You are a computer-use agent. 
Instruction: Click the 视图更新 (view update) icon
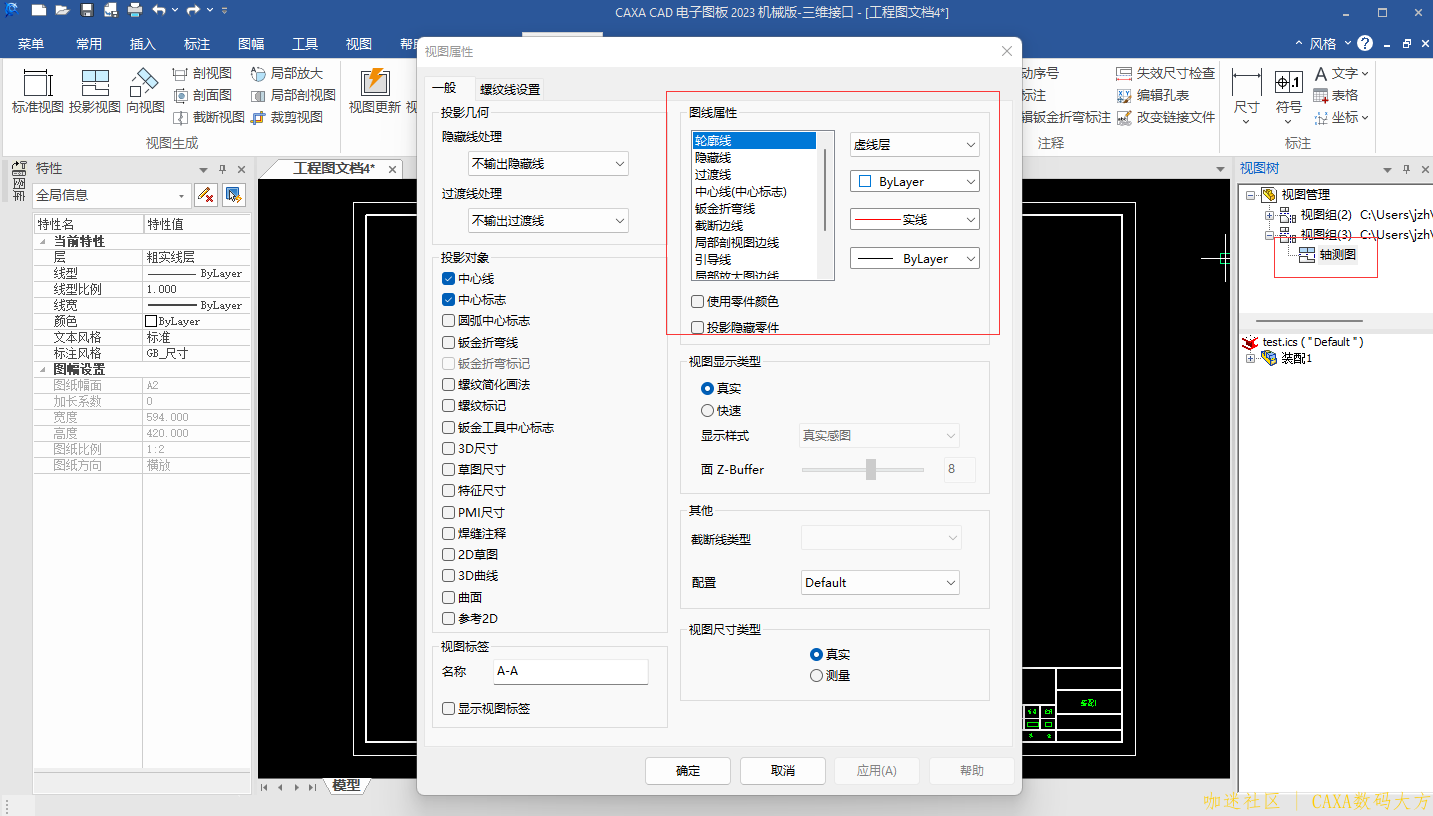pos(374,84)
